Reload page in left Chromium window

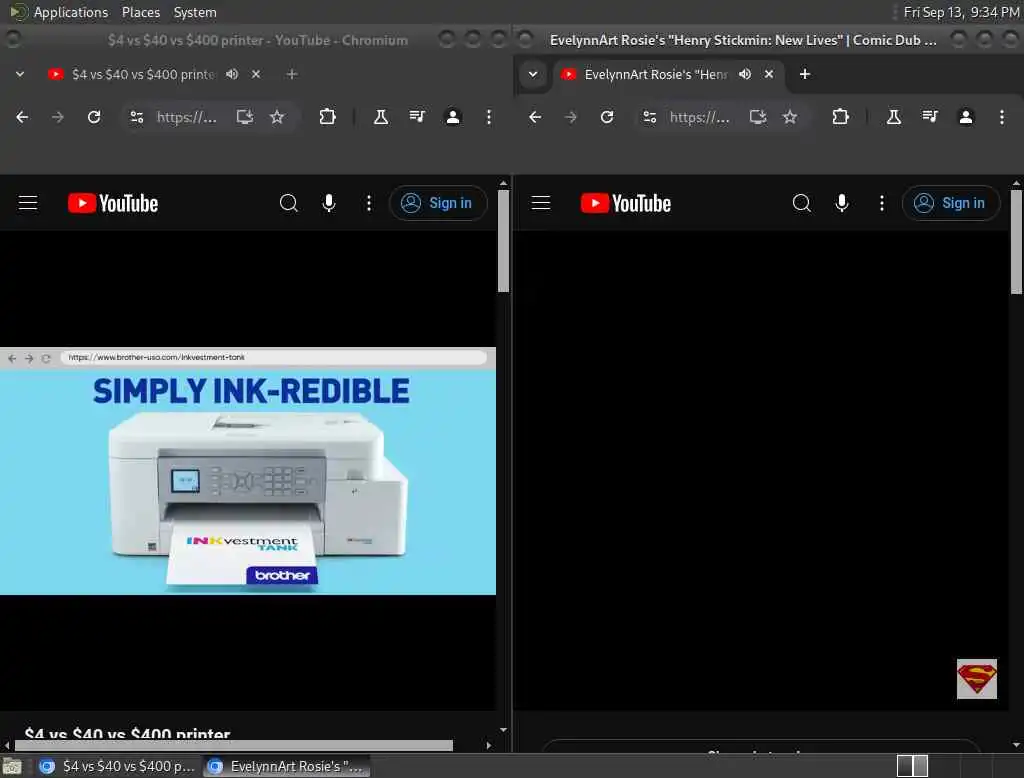coord(94,117)
